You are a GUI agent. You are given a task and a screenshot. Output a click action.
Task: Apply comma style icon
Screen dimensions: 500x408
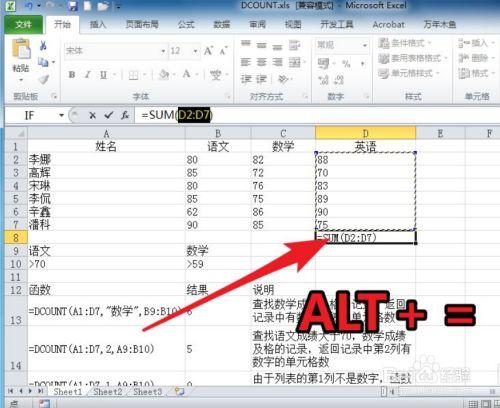click(363, 63)
